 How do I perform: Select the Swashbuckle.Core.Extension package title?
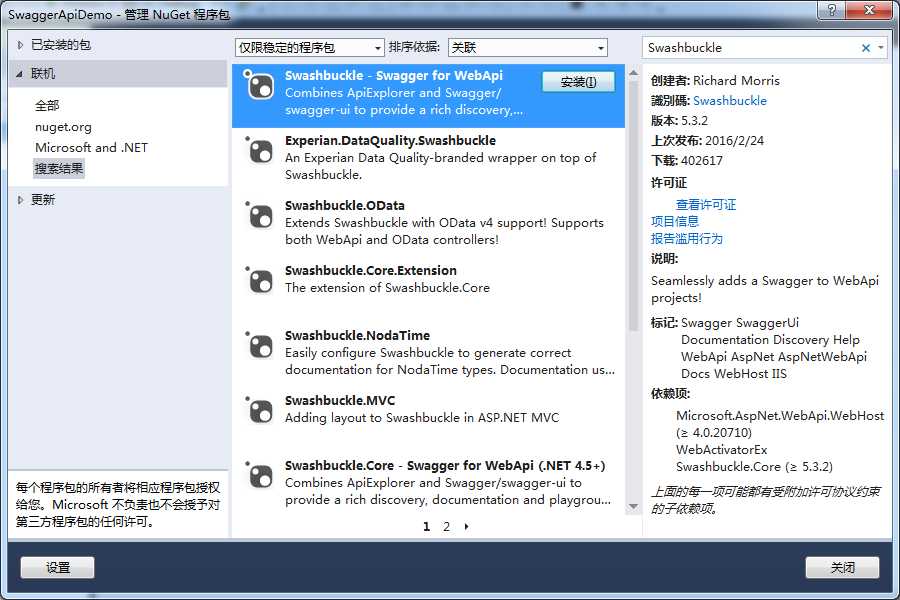371,270
